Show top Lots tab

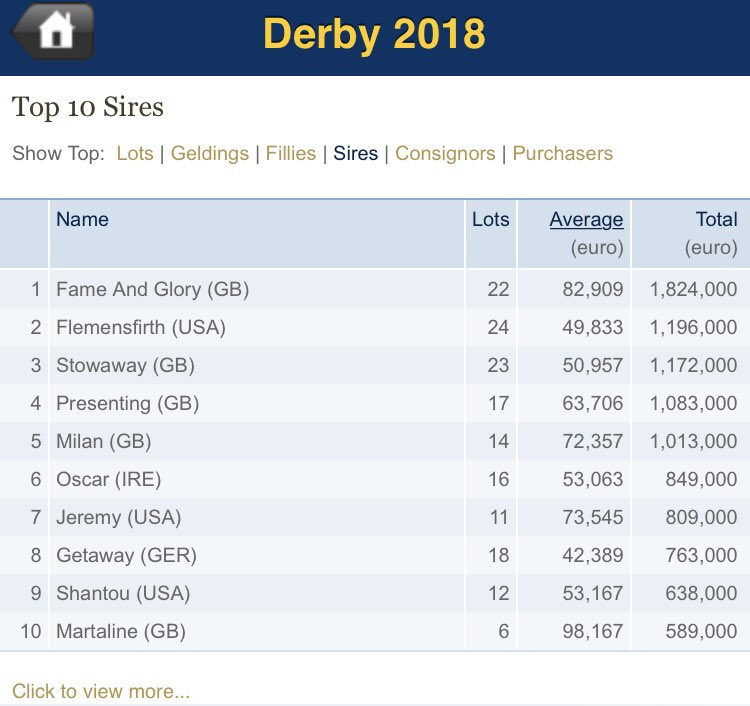pyautogui.click(x=135, y=154)
